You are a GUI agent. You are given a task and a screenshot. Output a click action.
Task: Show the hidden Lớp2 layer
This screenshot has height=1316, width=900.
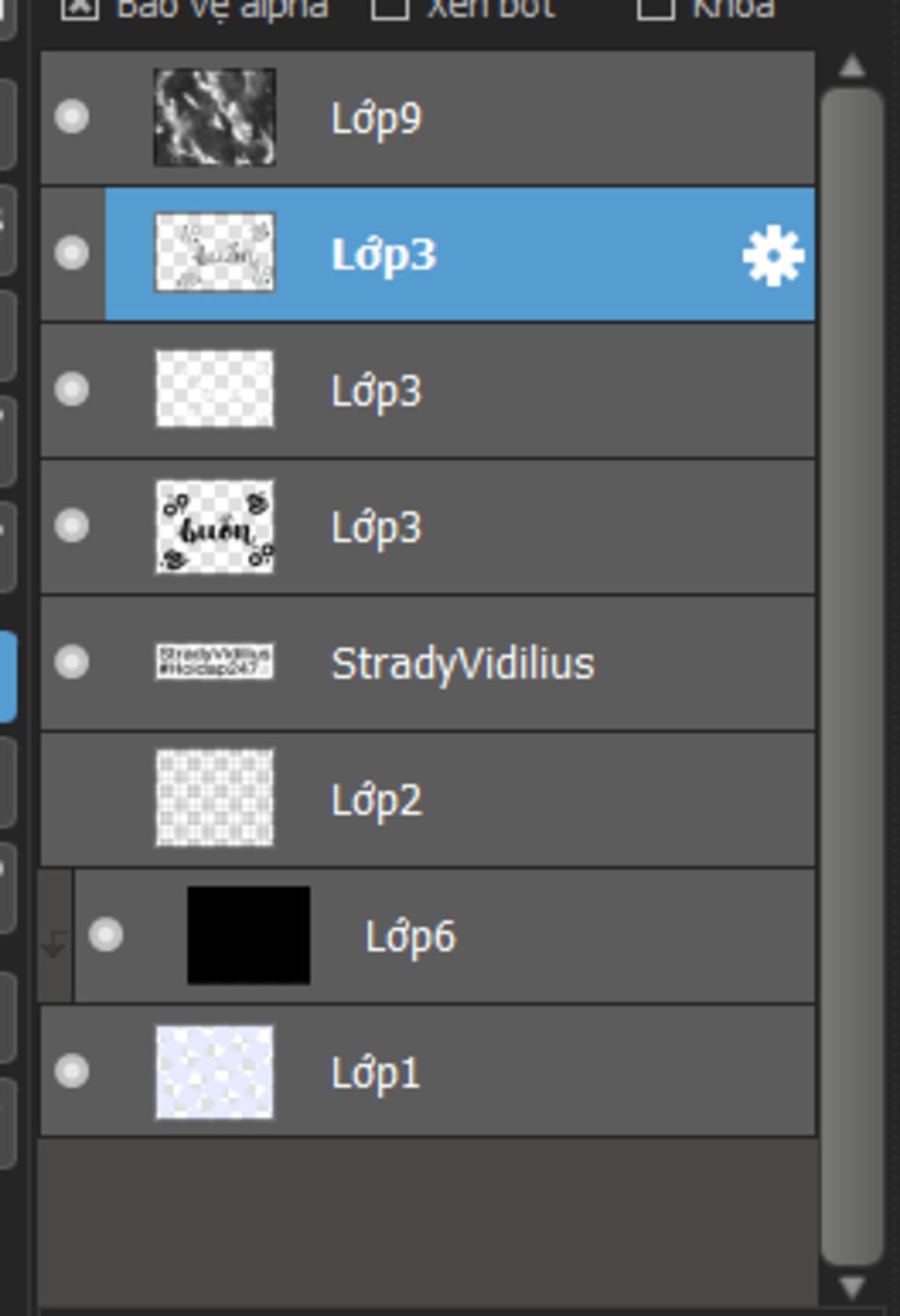coord(71,798)
